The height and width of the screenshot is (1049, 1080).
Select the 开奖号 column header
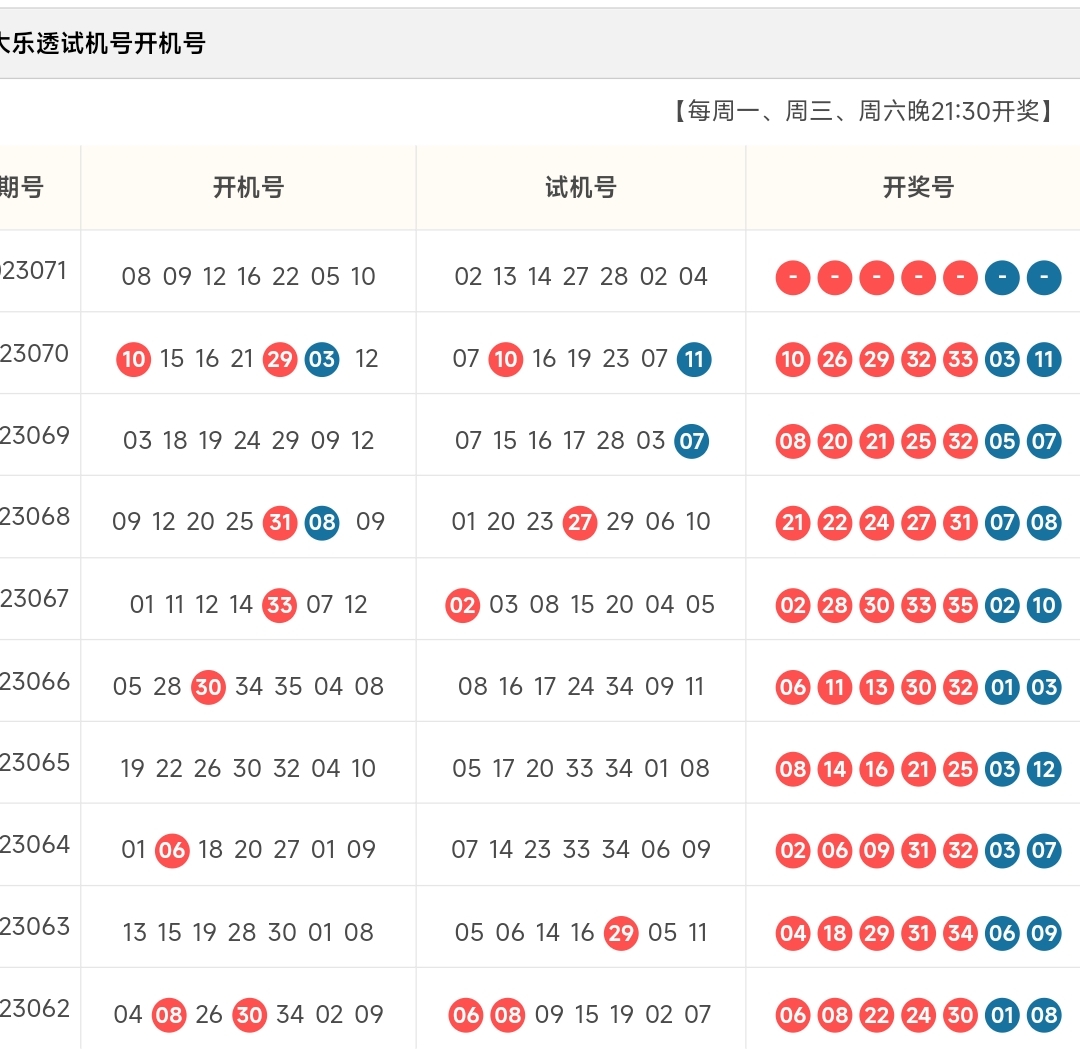918,187
